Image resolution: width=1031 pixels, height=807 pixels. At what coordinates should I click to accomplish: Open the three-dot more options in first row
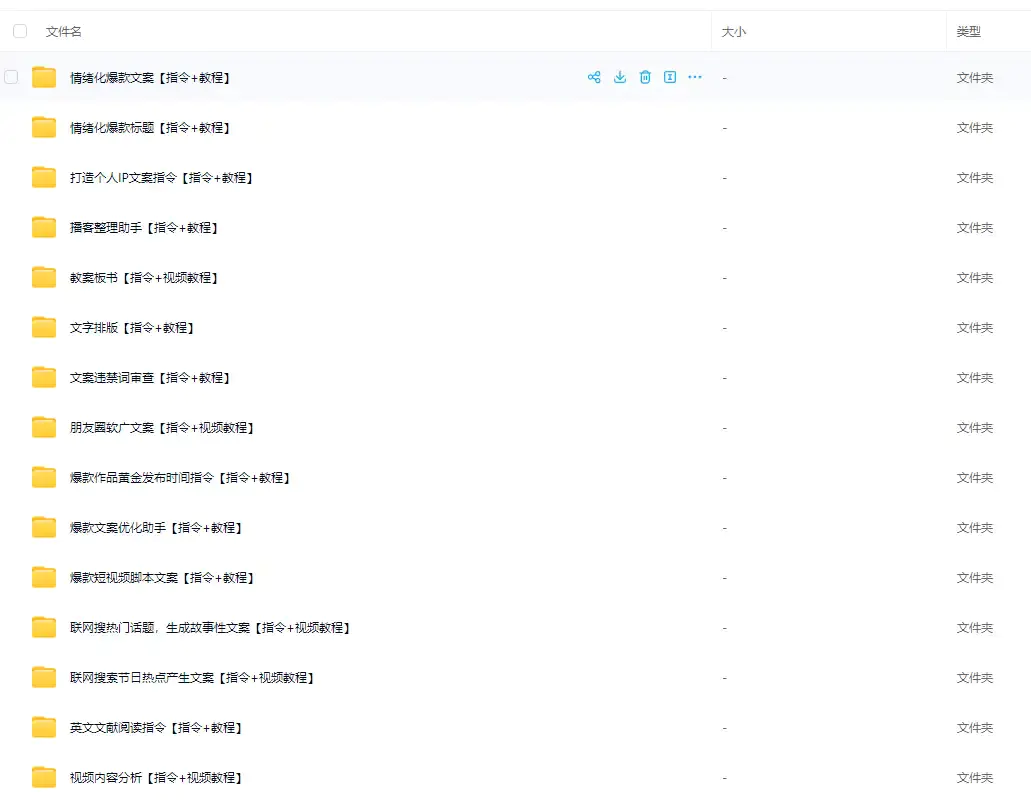(x=695, y=77)
